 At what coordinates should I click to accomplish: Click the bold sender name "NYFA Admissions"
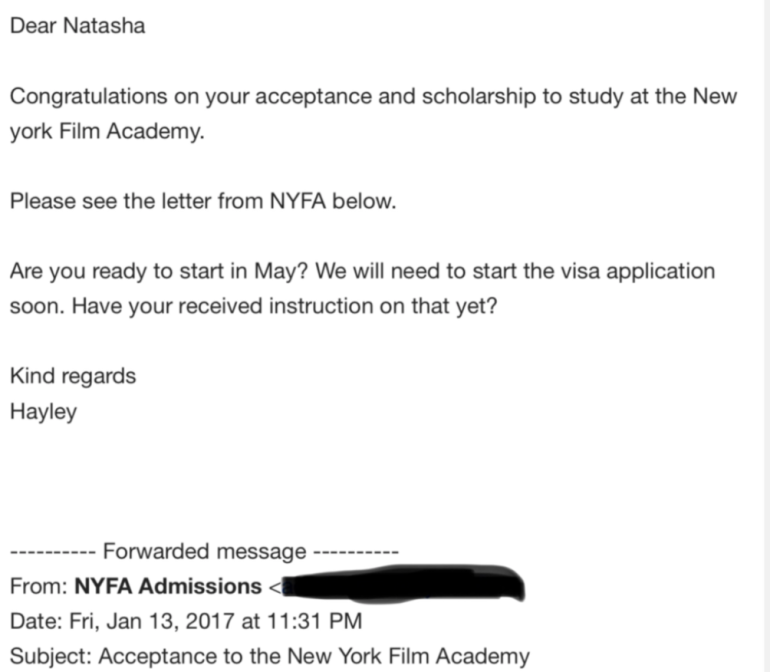pyautogui.click(x=168, y=587)
